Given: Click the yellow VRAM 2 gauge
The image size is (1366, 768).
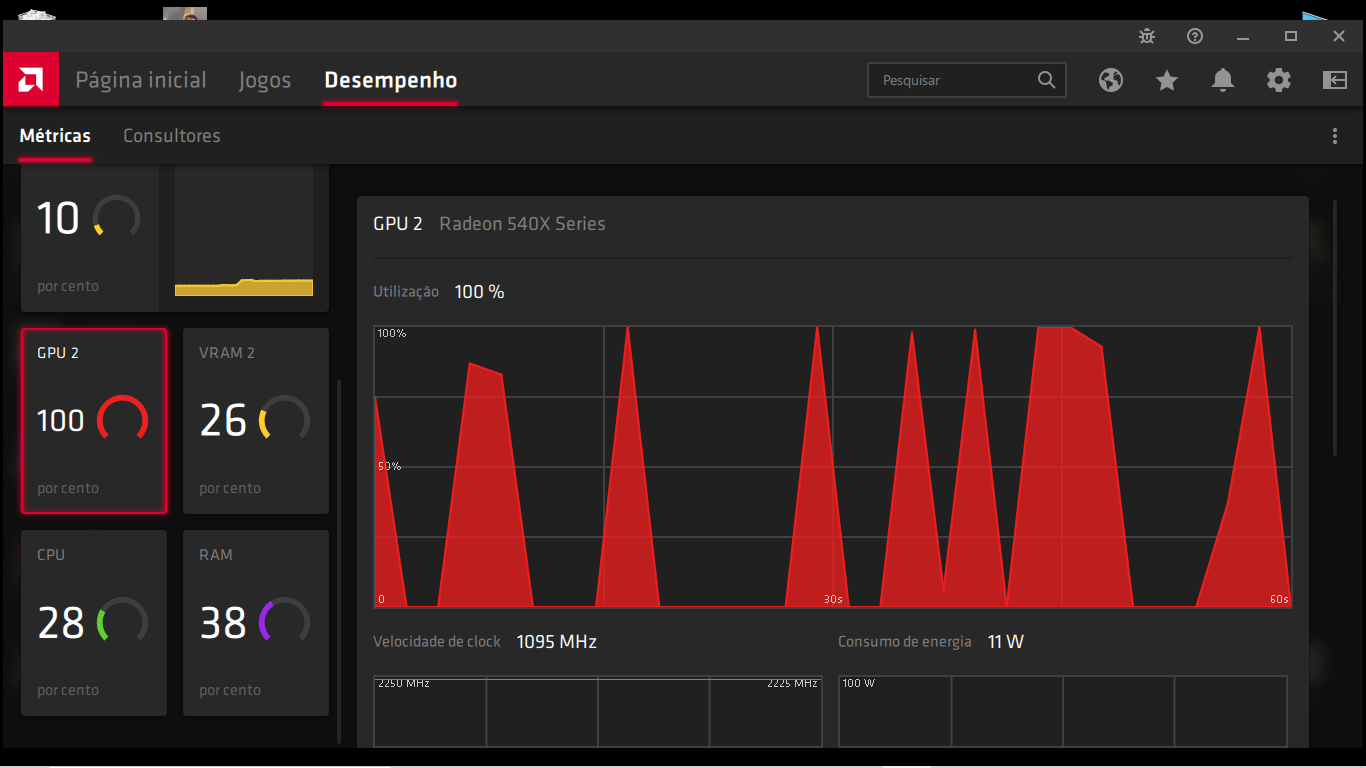Looking at the screenshot, I should point(284,418).
